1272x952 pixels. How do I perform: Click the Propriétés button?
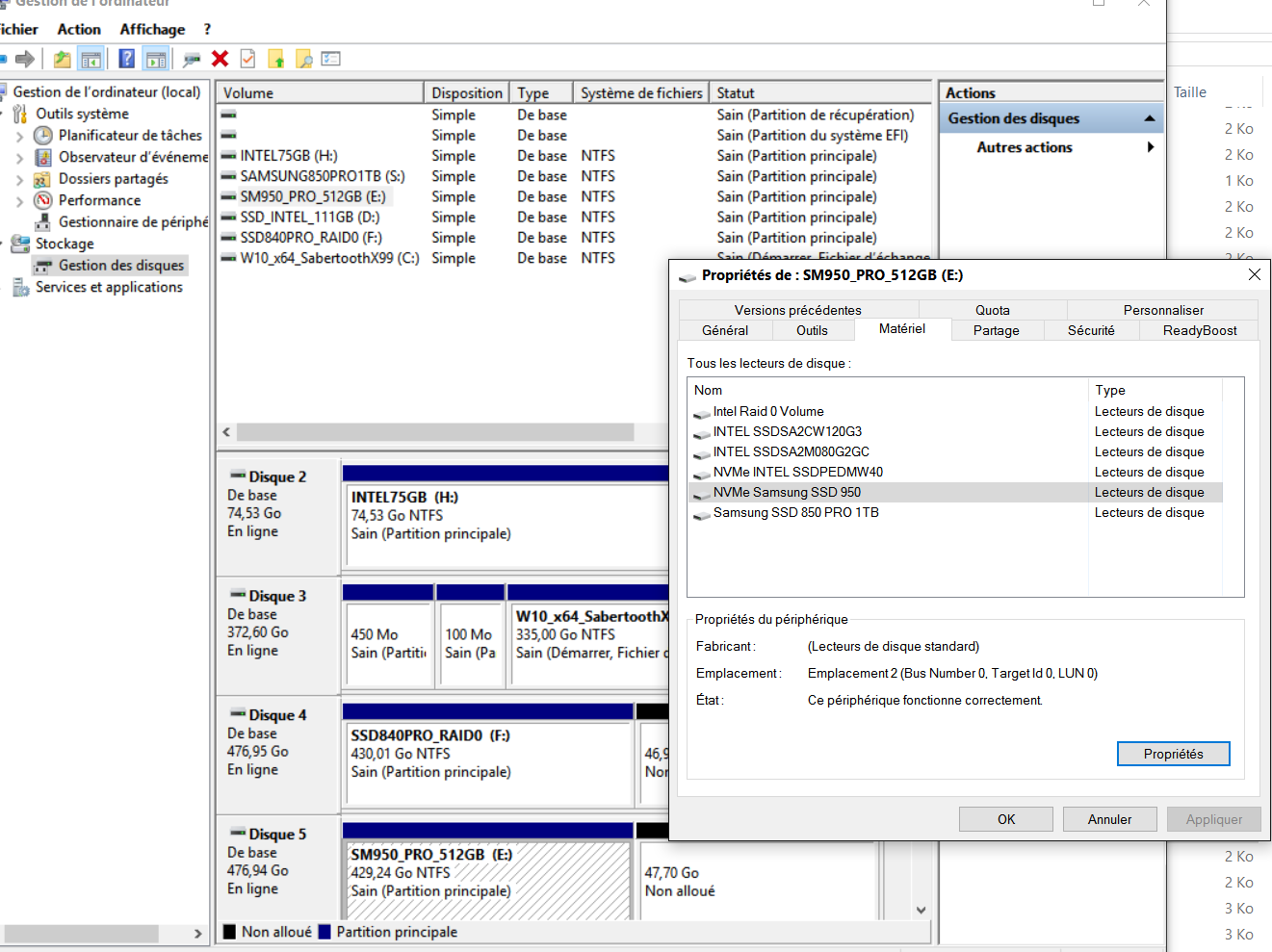[x=1174, y=754]
